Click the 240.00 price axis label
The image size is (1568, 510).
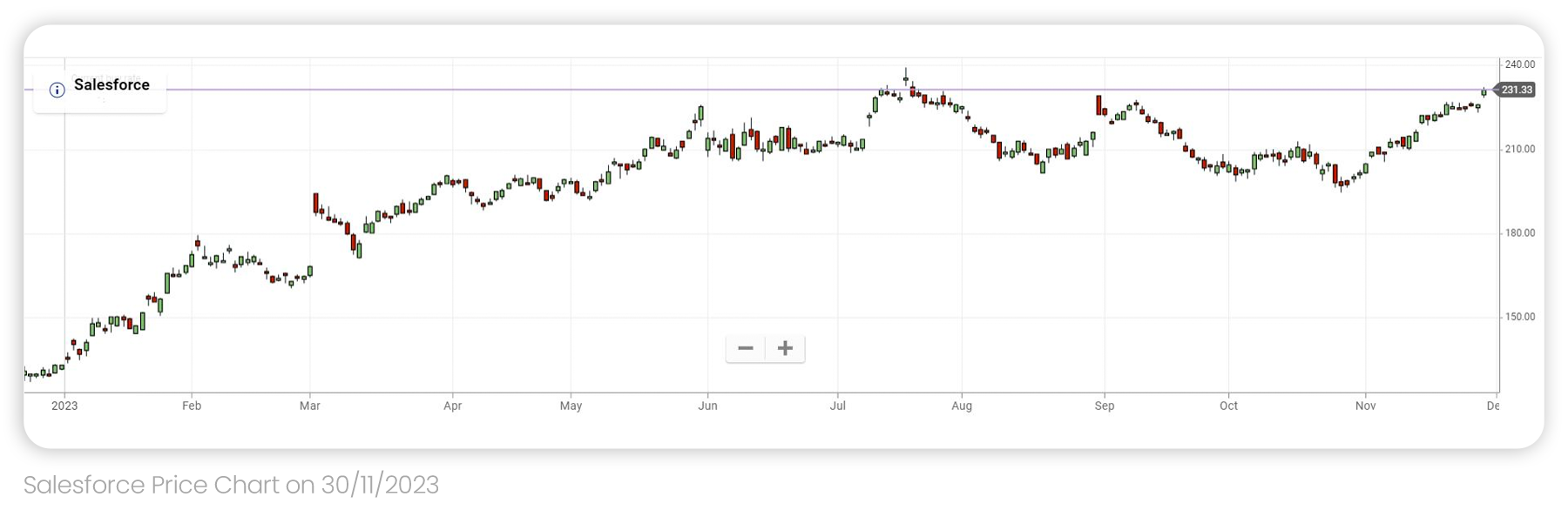point(1520,64)
